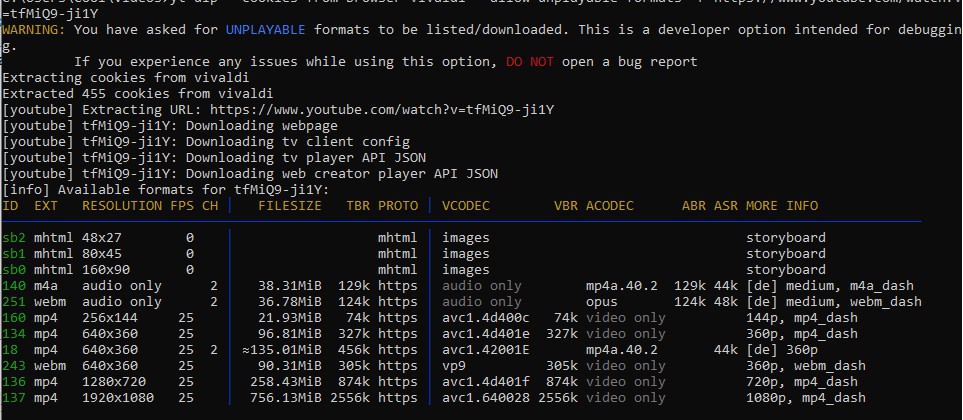The width and height of the screenshot is (963, 420).
Task: Click the yellow WARNING: label
Action: (34, 30)
